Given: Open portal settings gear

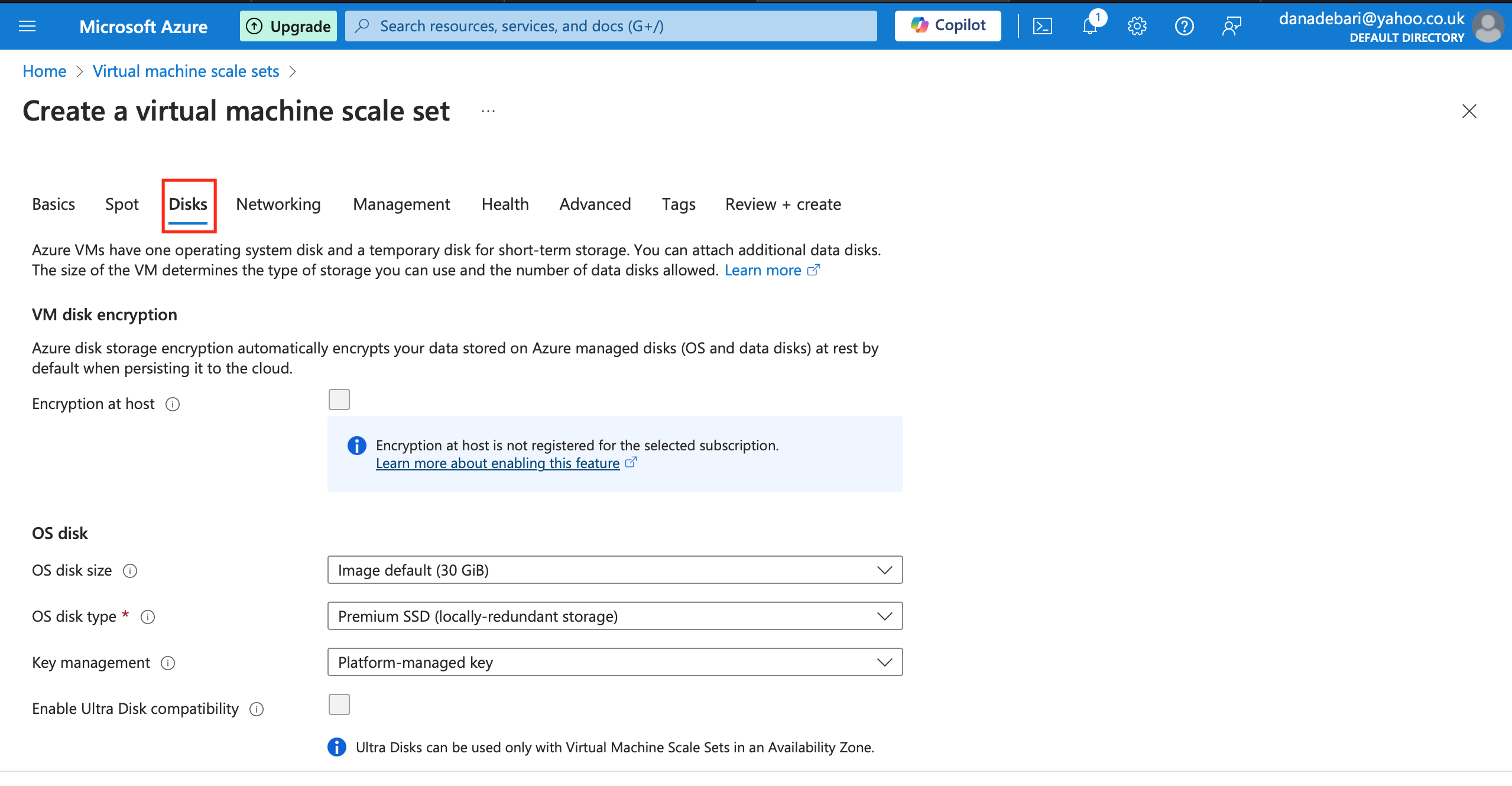Looking at the screenshot, I should (x=1137, y=26).
